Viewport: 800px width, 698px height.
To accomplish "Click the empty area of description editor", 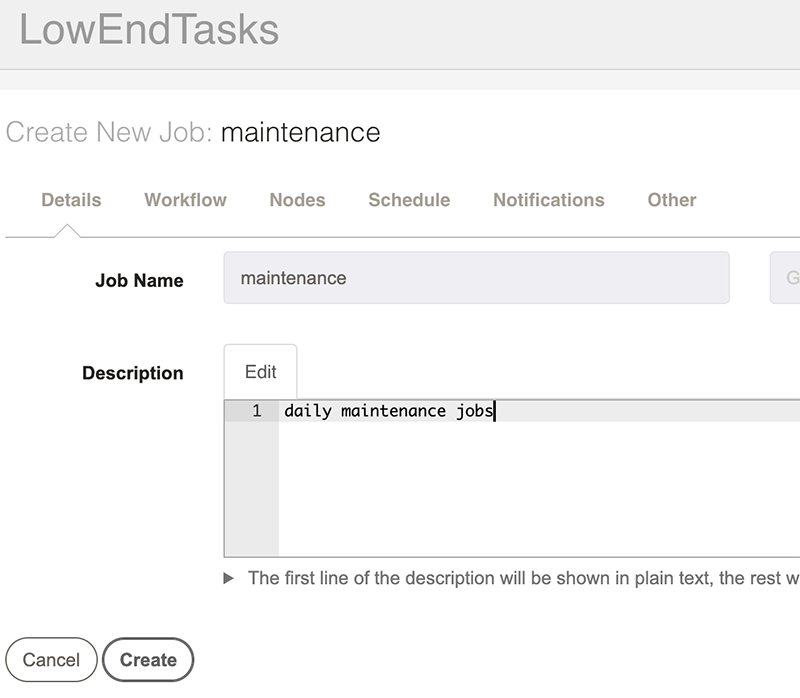I will coord(539,488).
